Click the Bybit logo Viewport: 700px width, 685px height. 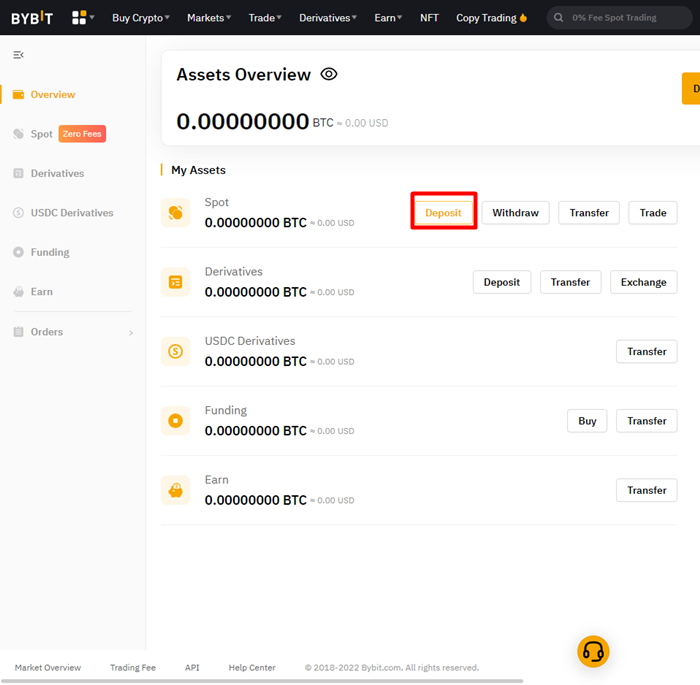pos(32,18)
